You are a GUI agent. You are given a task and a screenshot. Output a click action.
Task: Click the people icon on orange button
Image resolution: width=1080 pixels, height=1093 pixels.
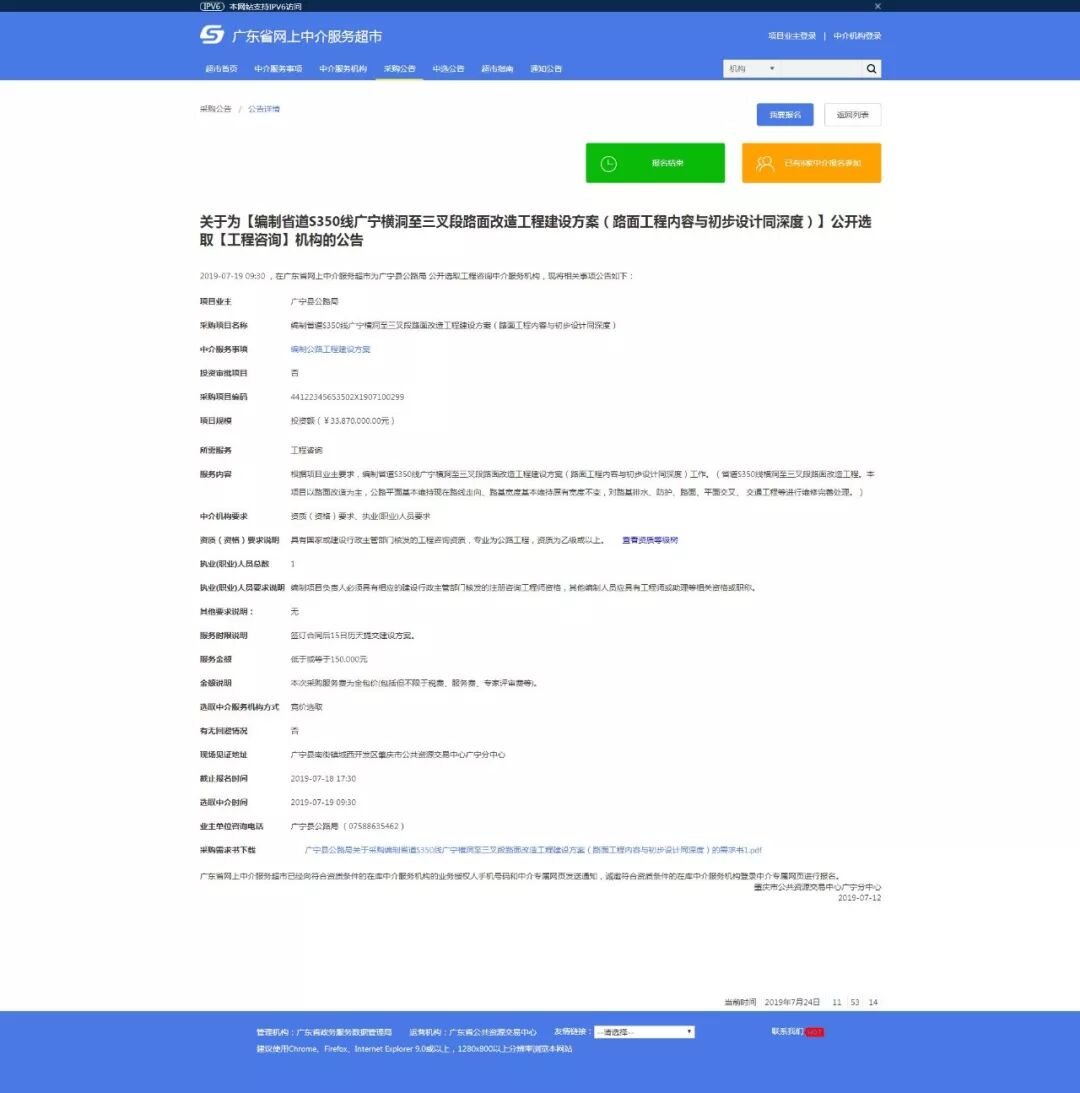[765, 163]
